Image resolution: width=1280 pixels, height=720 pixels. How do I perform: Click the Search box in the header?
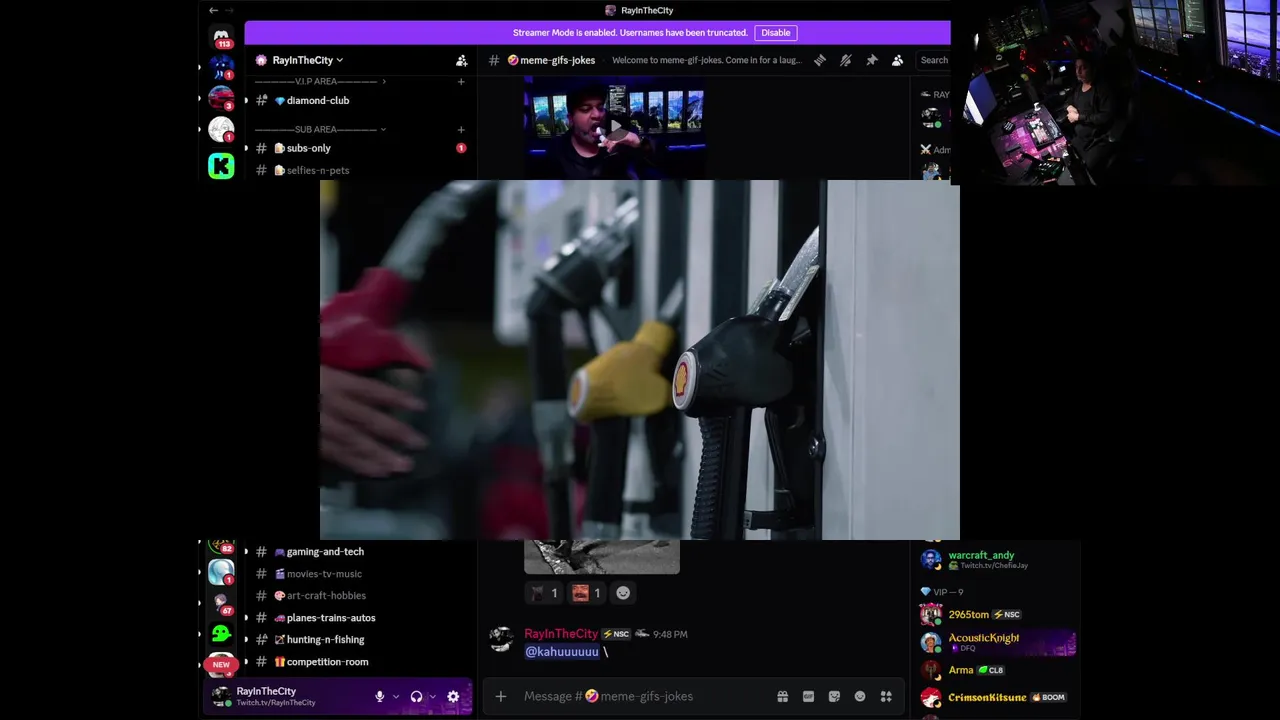tap(934, 60)
